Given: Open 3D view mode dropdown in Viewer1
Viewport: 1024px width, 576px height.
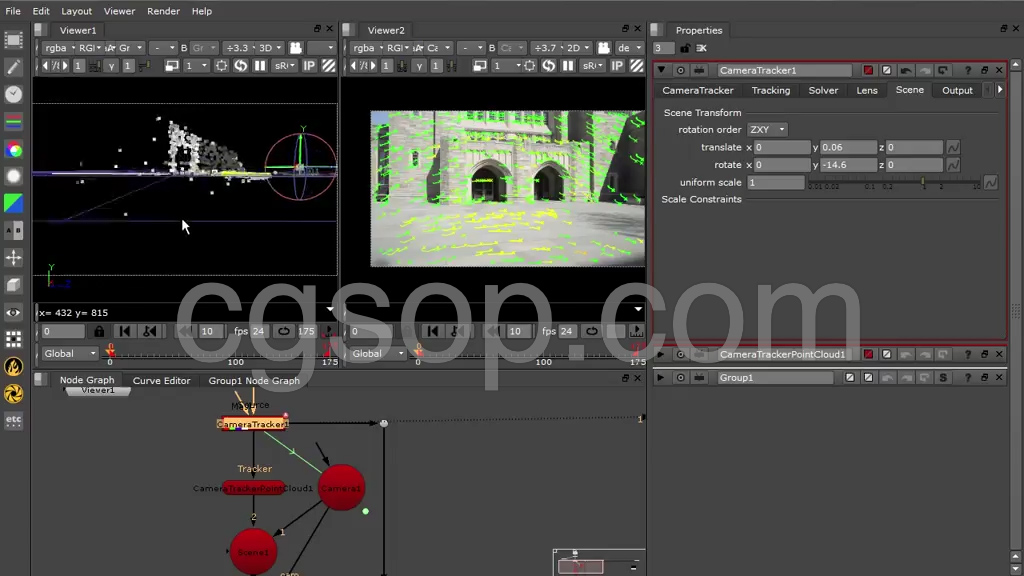Looking at the screenshot, I should (x=269, y=48).
